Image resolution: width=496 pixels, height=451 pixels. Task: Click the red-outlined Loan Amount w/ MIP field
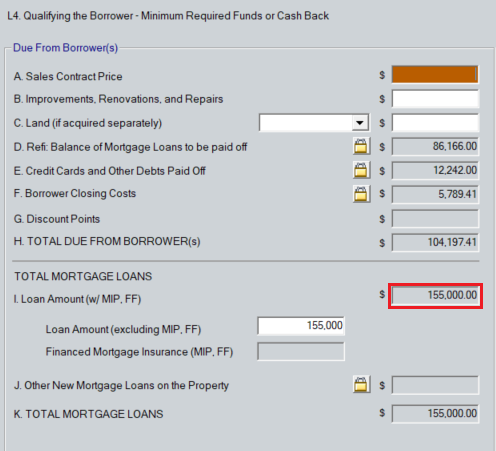[x=435, y=296]
